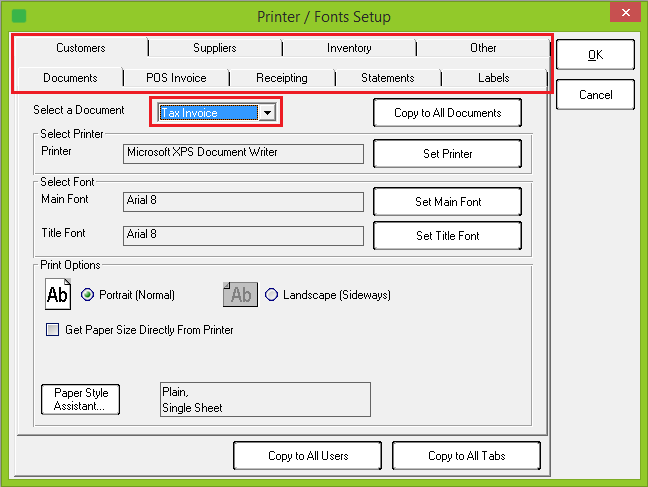
Task: Click the Set Title Font button
Action: coord(448,236)
